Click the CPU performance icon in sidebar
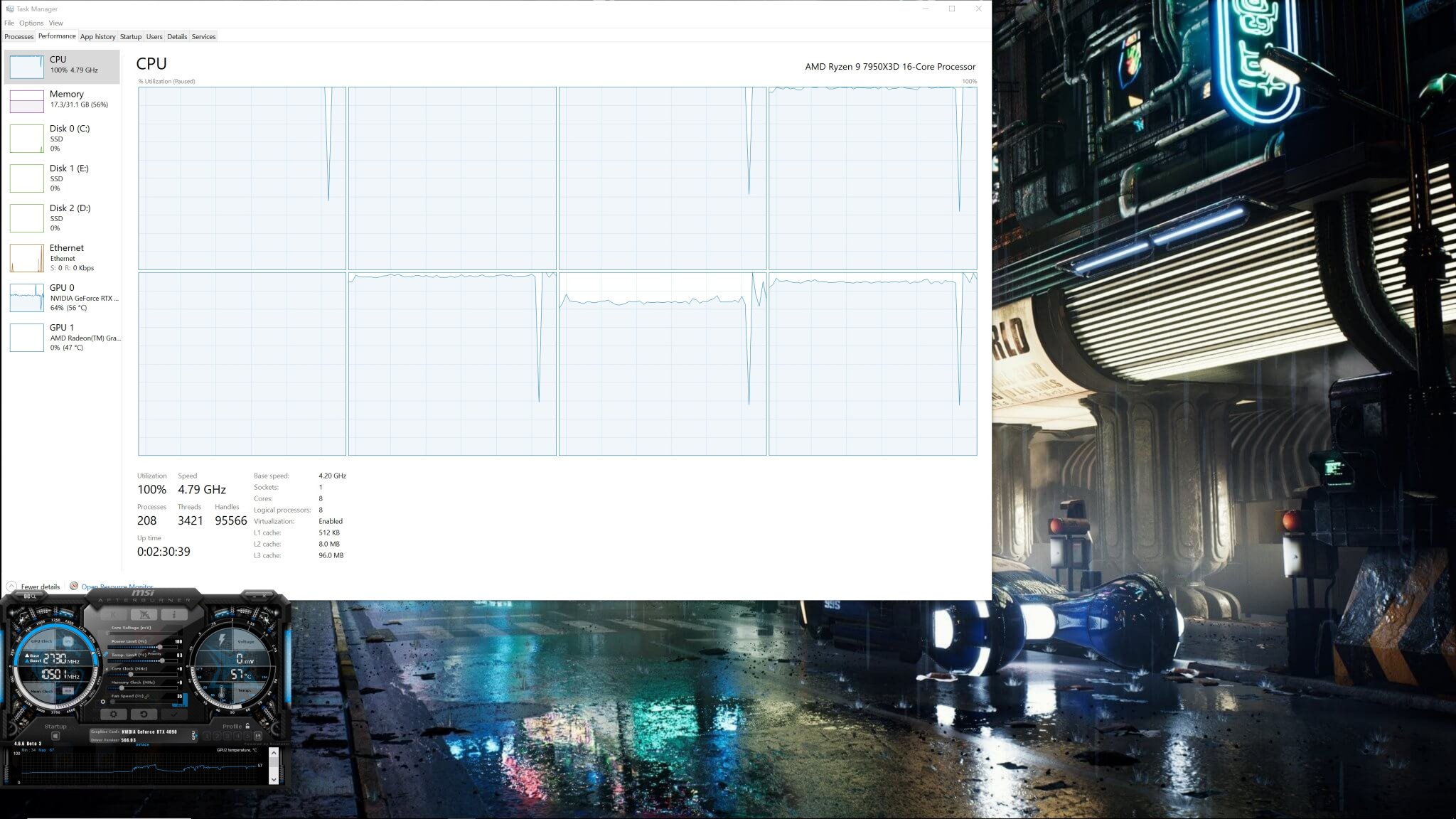1456x819 pixels. point(26,66)
